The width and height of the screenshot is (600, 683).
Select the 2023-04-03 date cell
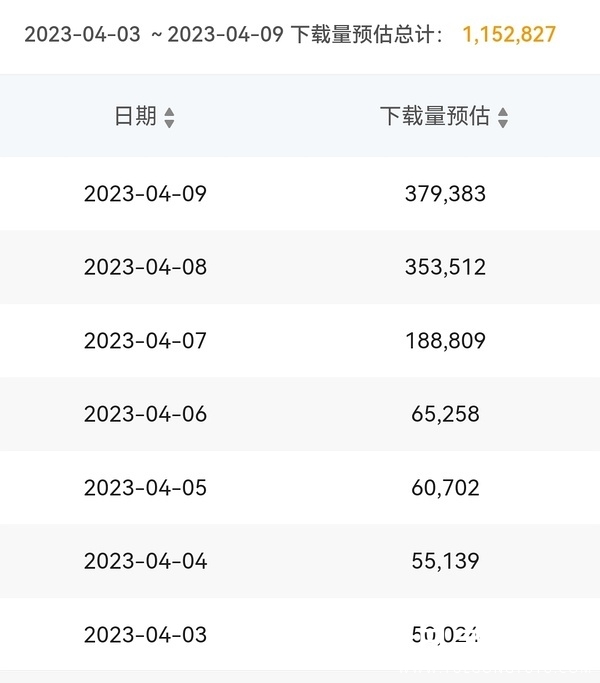pos(145,635)
